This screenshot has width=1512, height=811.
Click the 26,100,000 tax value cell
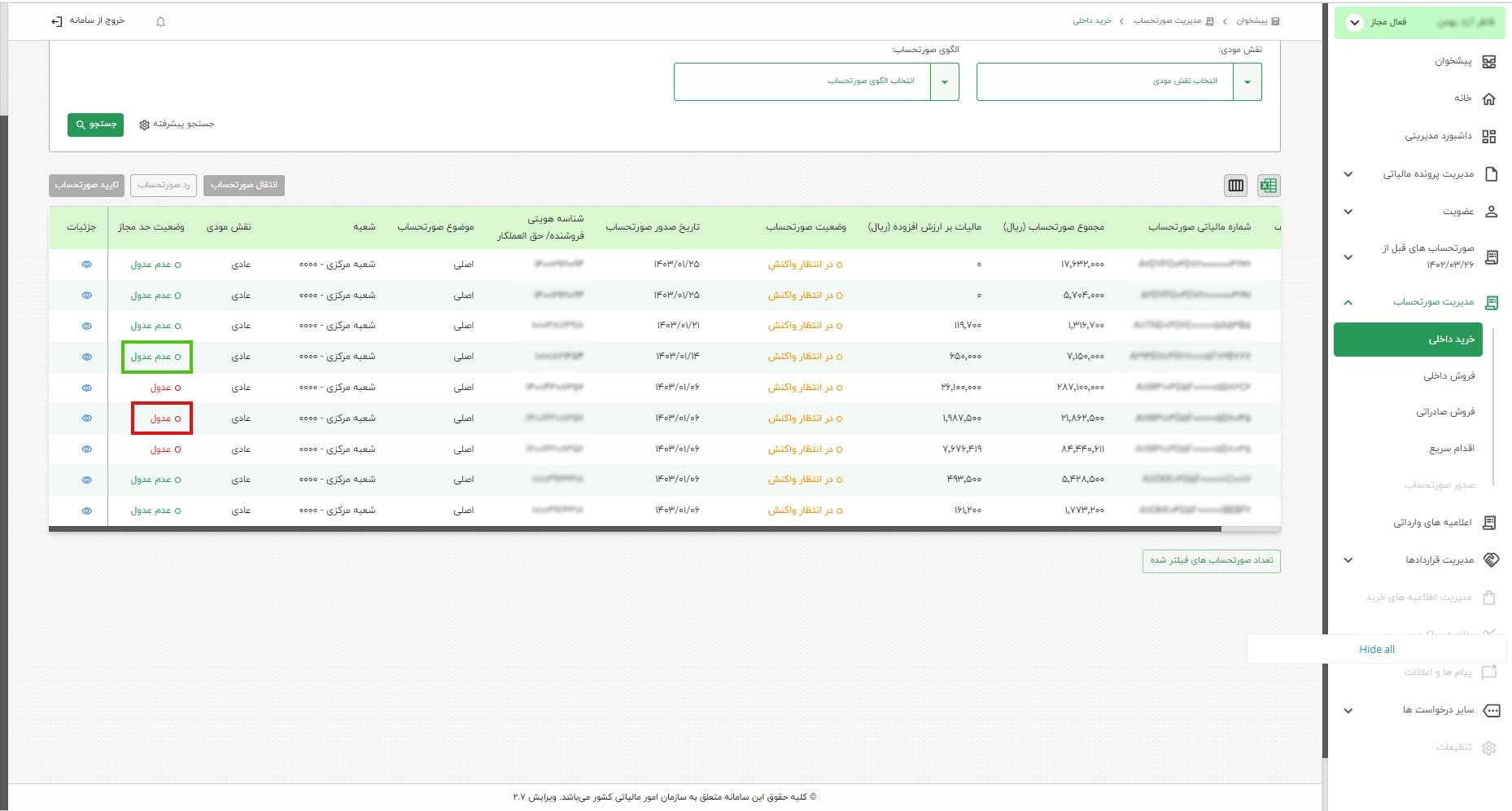coord(961,388)
